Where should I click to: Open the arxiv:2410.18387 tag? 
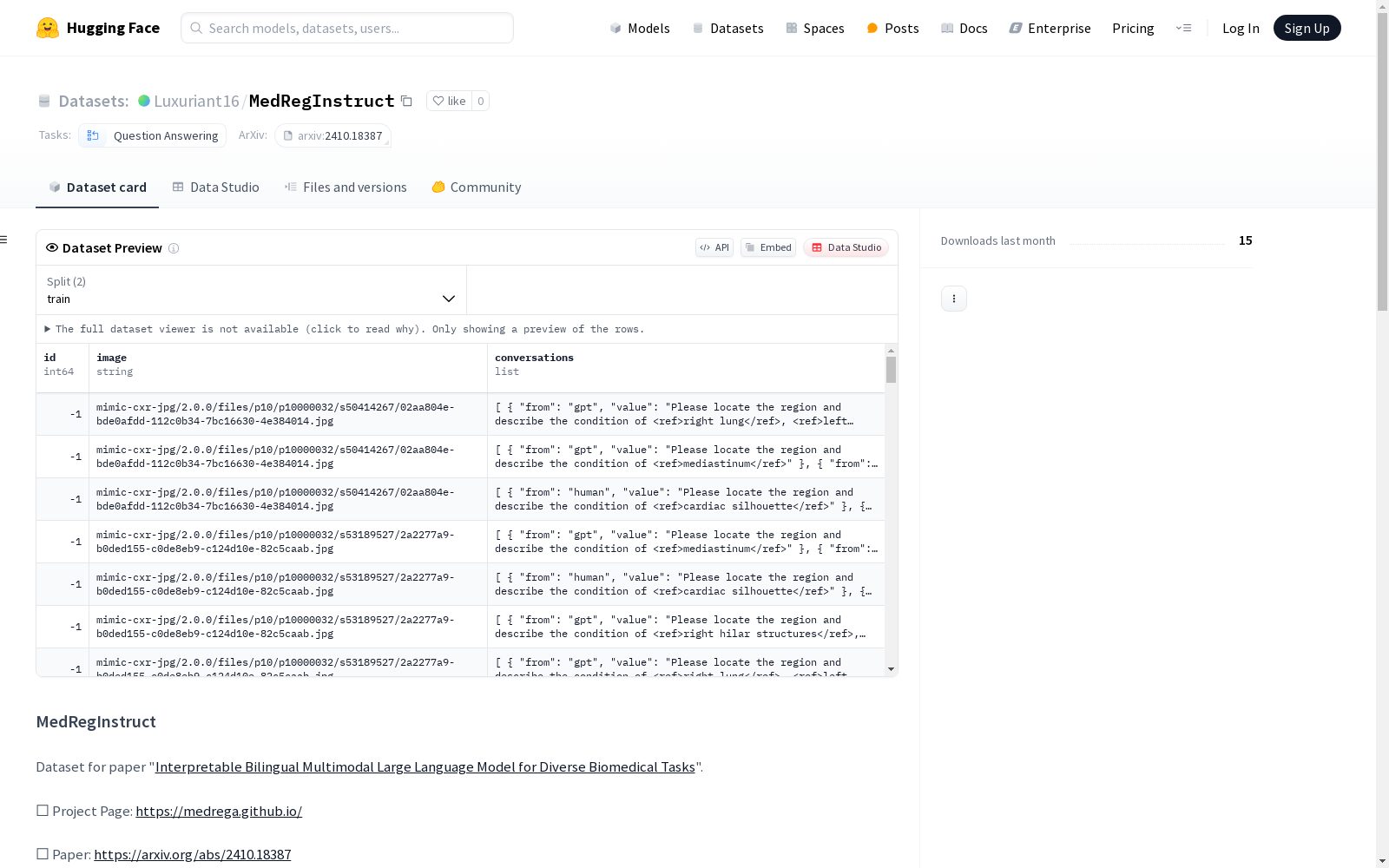click(x=333, y=135)
